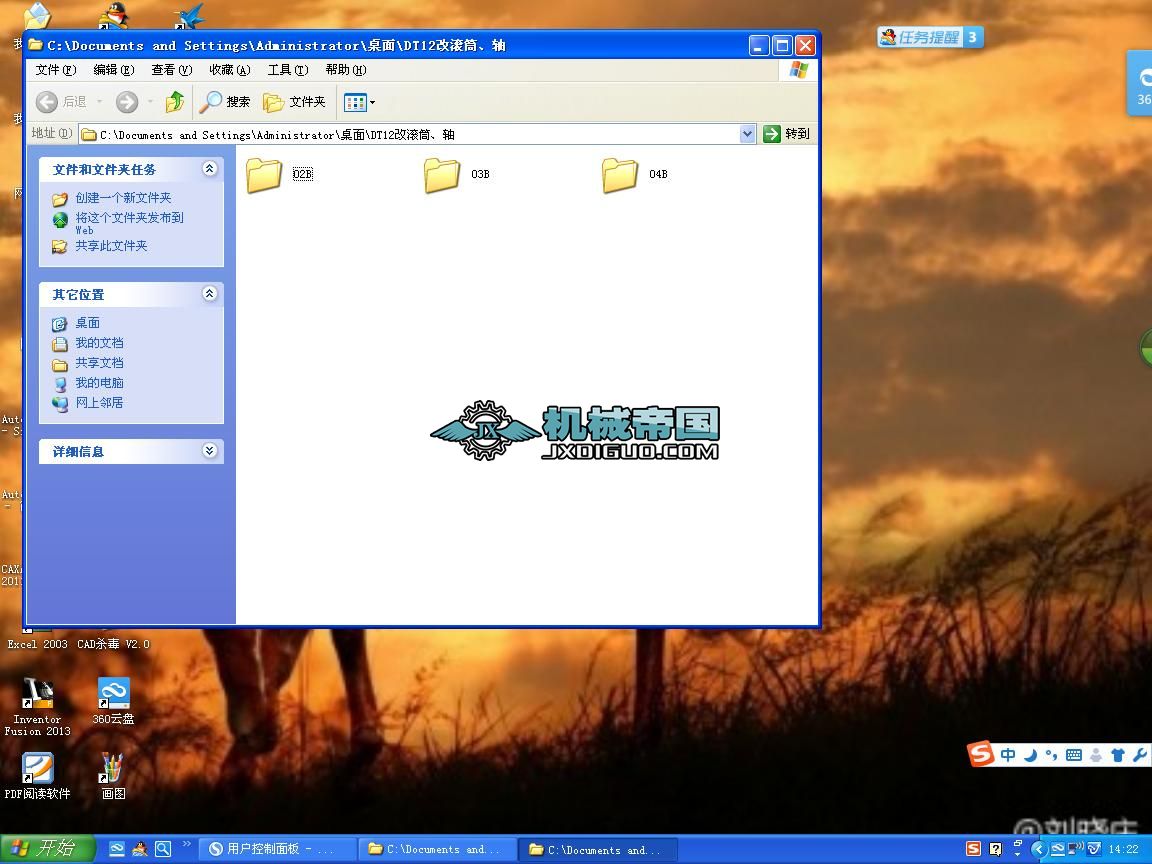Collapse the 文件和文件夹任务 panel
Viewport: 1152px width, 864px height.
209,169
